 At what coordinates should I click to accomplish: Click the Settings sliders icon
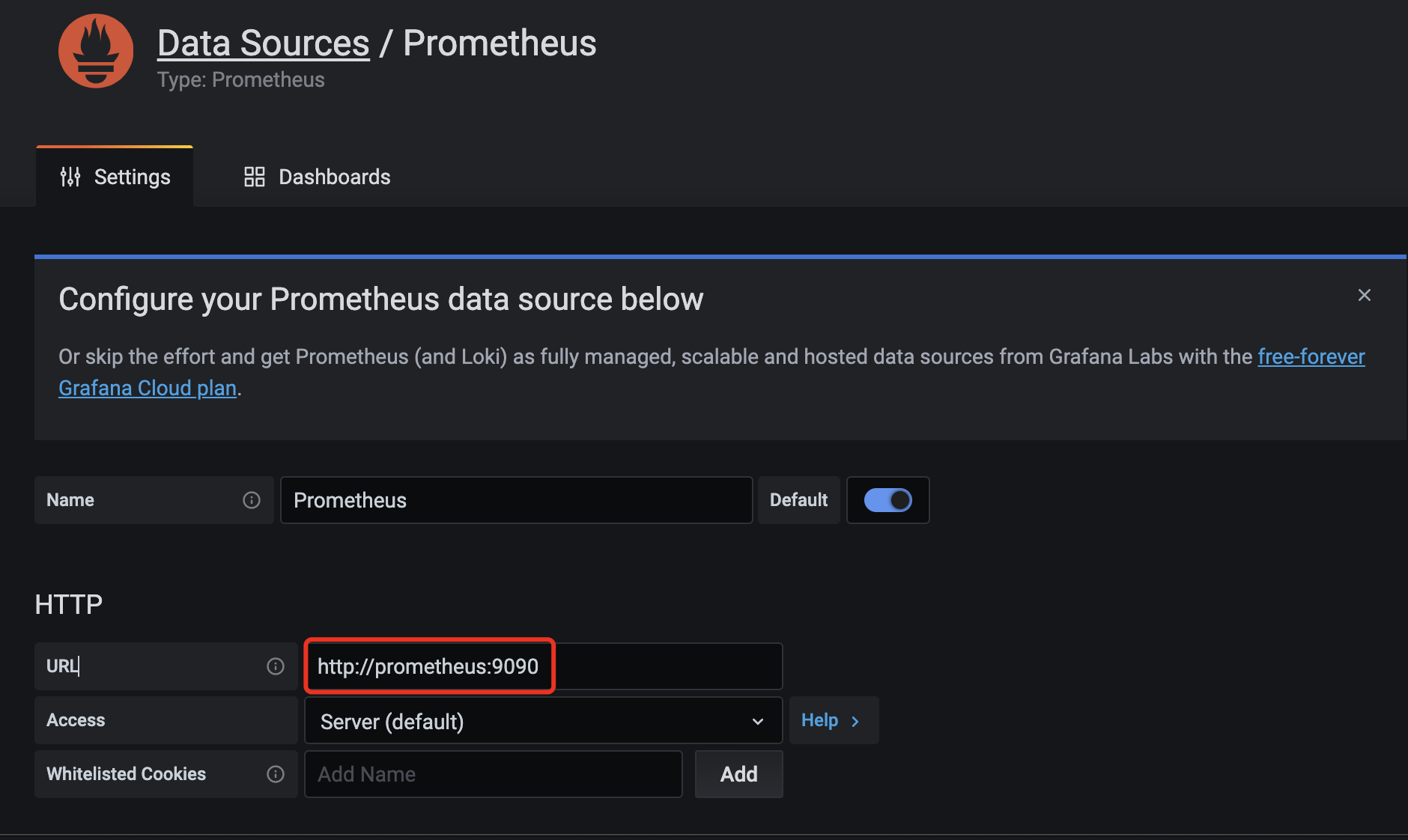(x=70, y=177)
